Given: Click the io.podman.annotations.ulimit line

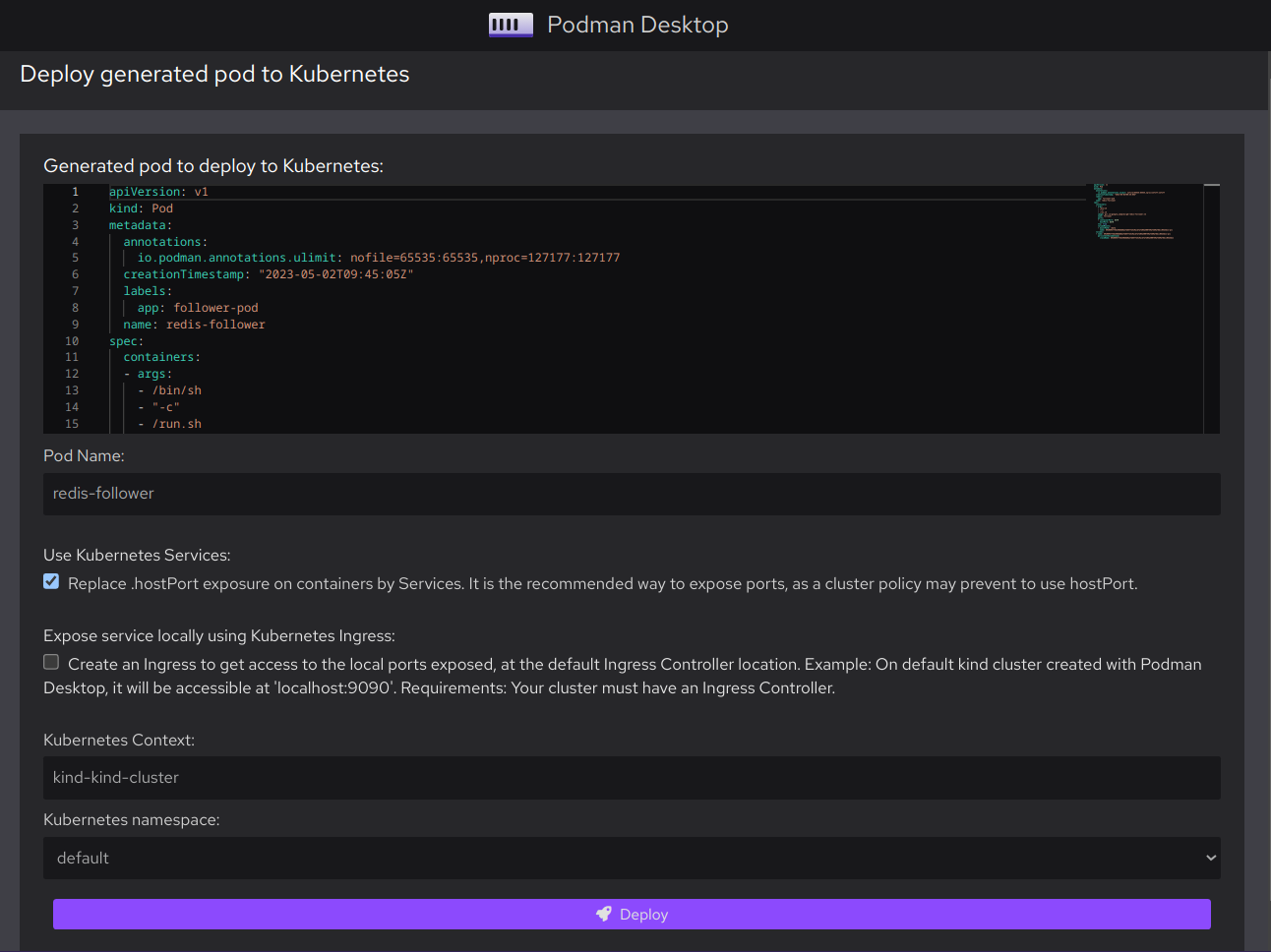Looking at the screenshot, I should pos(379,258).
